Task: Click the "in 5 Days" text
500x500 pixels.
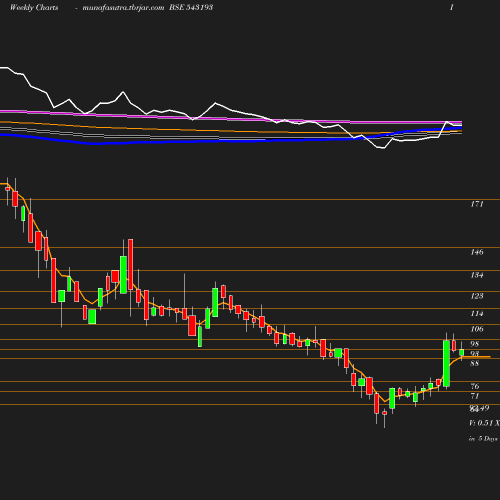Action: point(483,439)
